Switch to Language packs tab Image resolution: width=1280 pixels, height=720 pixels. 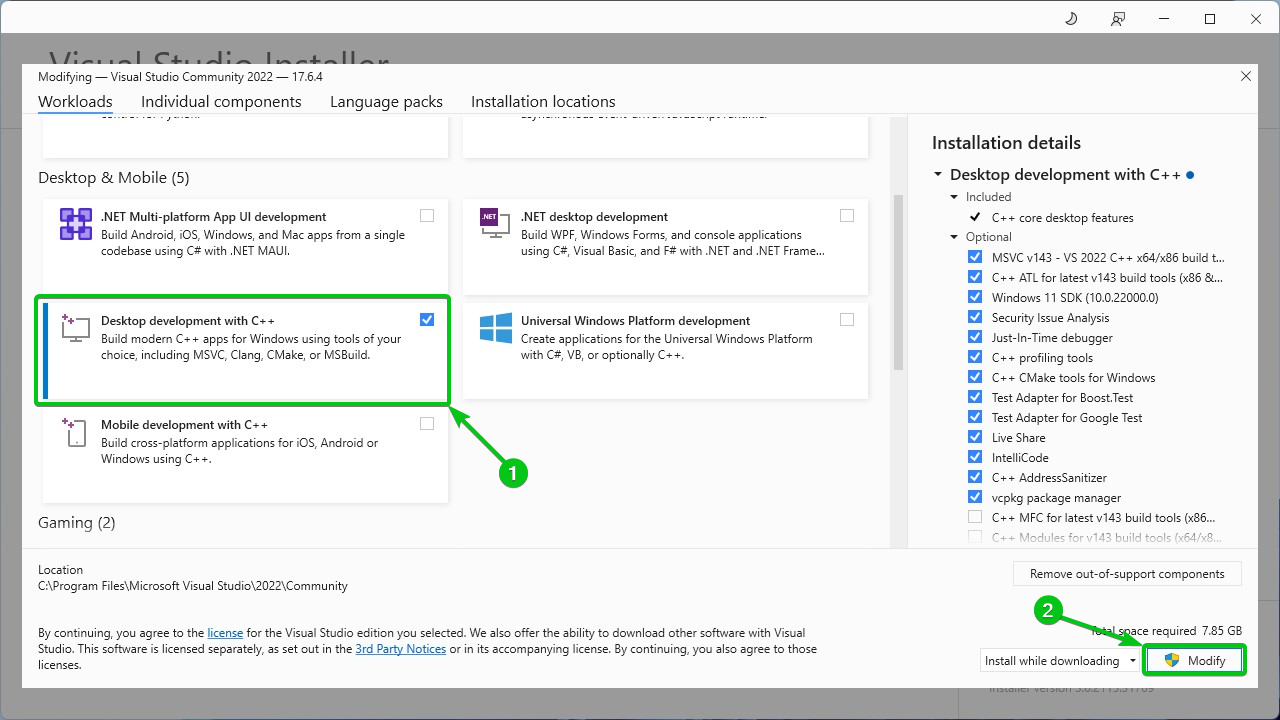[x=386, y=102]
